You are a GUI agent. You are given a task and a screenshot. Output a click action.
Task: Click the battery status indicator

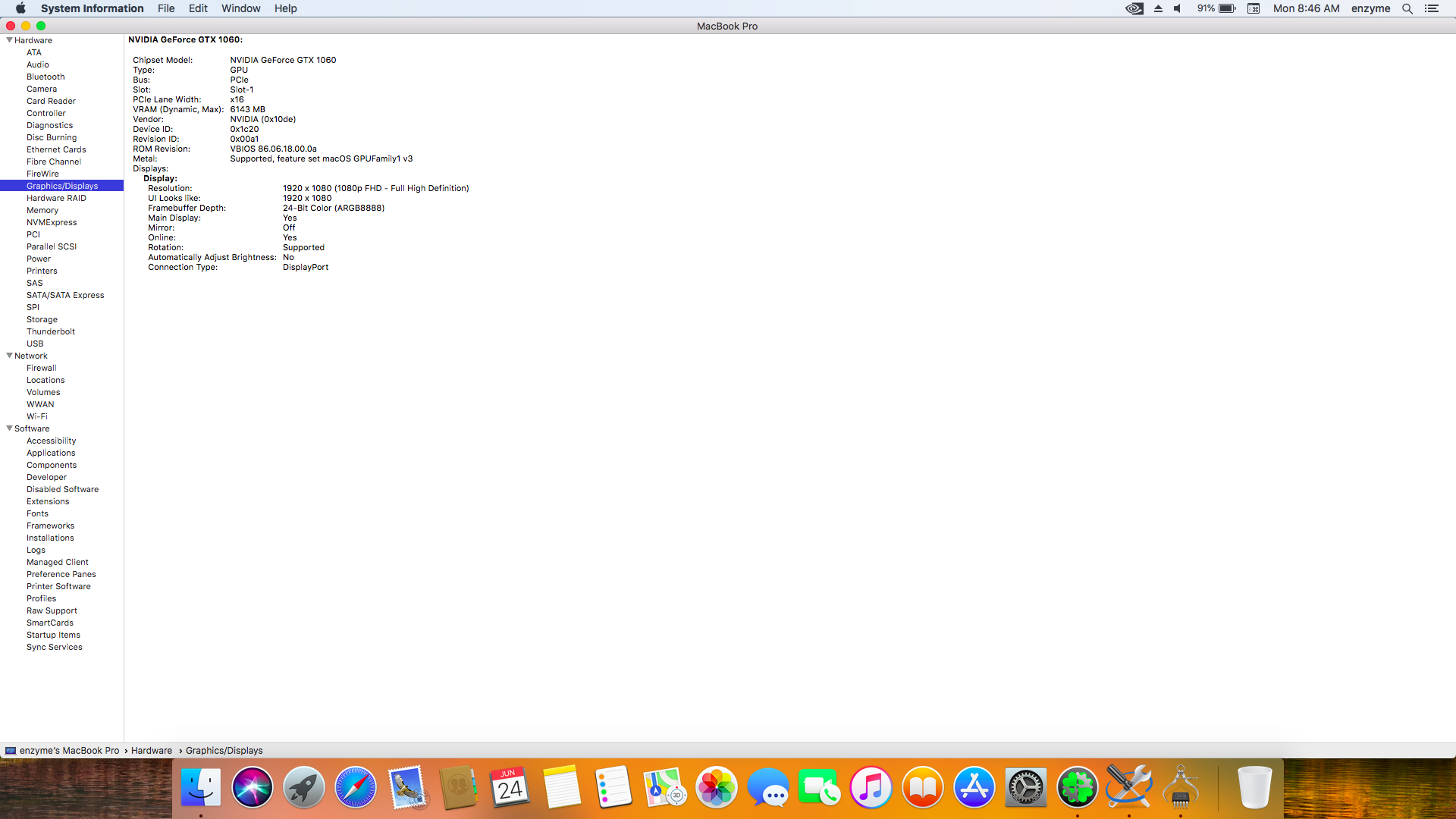1217,8
